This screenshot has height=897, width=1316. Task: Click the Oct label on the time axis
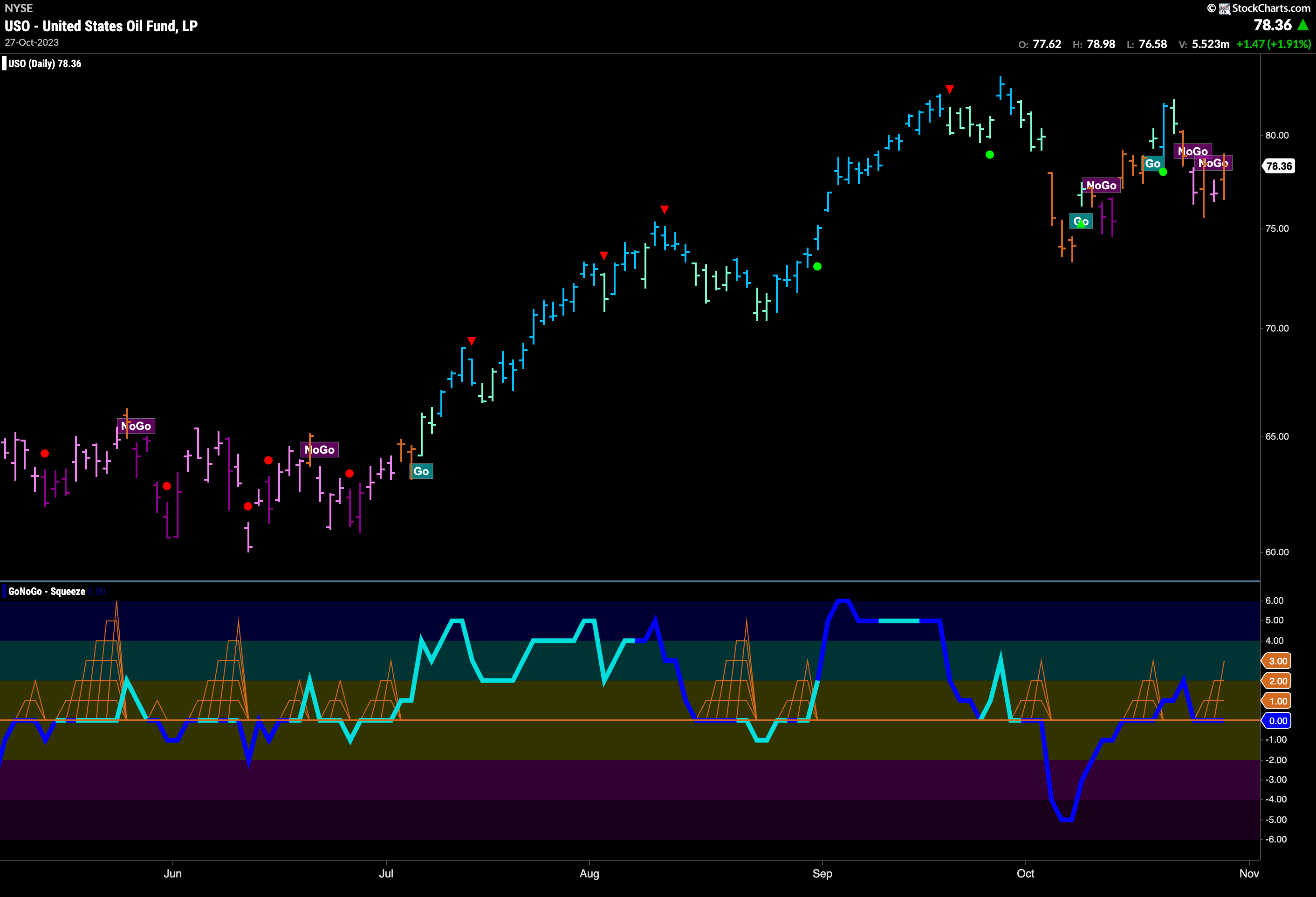1026,874
